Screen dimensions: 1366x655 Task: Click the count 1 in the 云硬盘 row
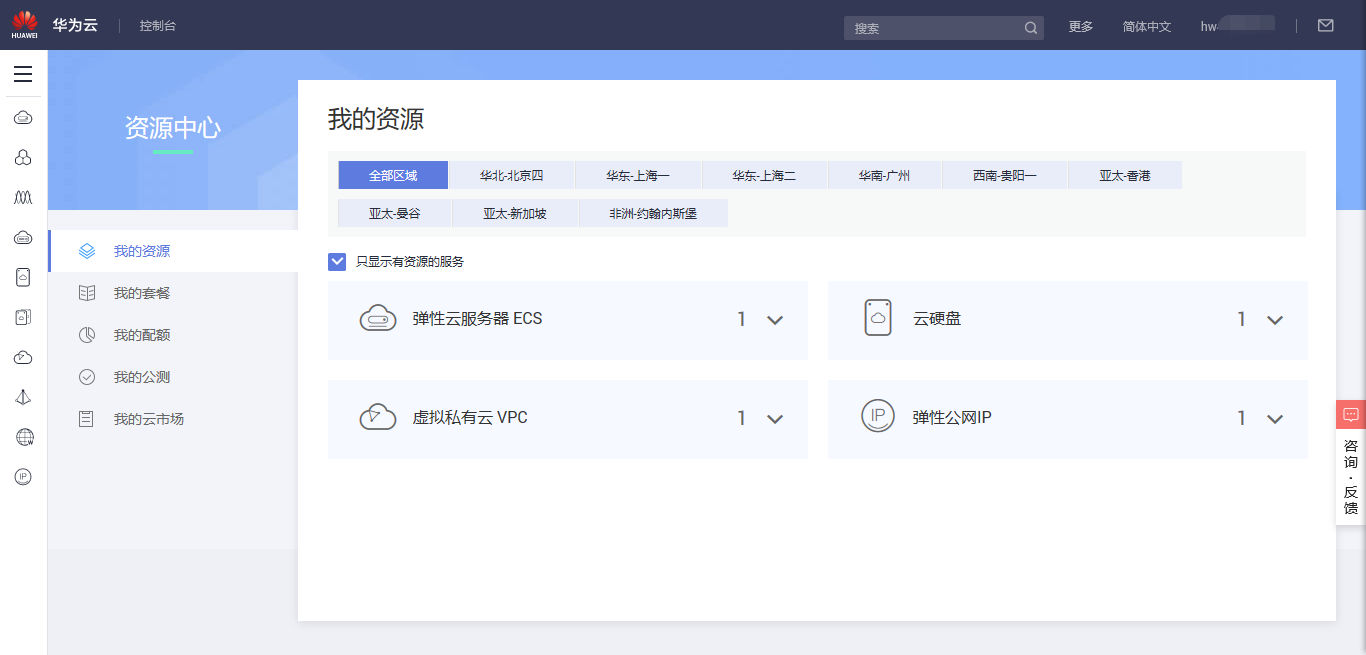(x=1242, y=320)
